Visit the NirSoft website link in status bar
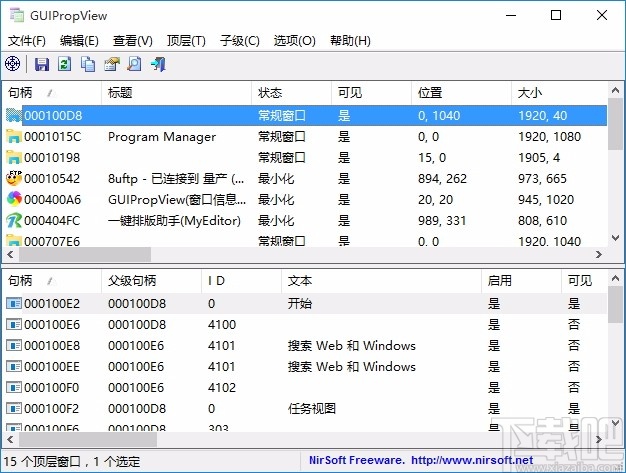The image size is (626, 473). (472, 460)
